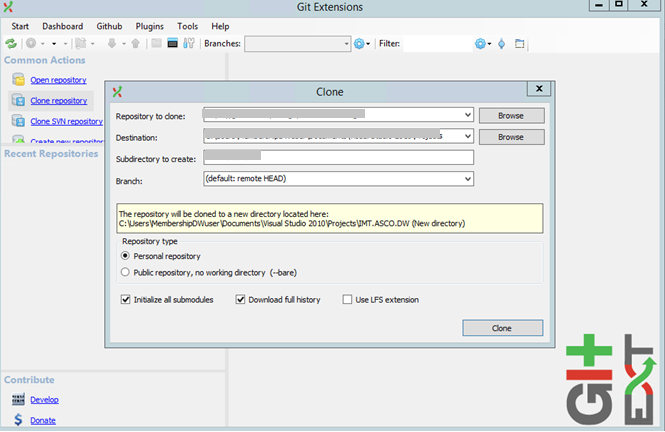Click the Clone repository database icon
The height and width of the screenshot is (432, 665).
click(18, 100)
